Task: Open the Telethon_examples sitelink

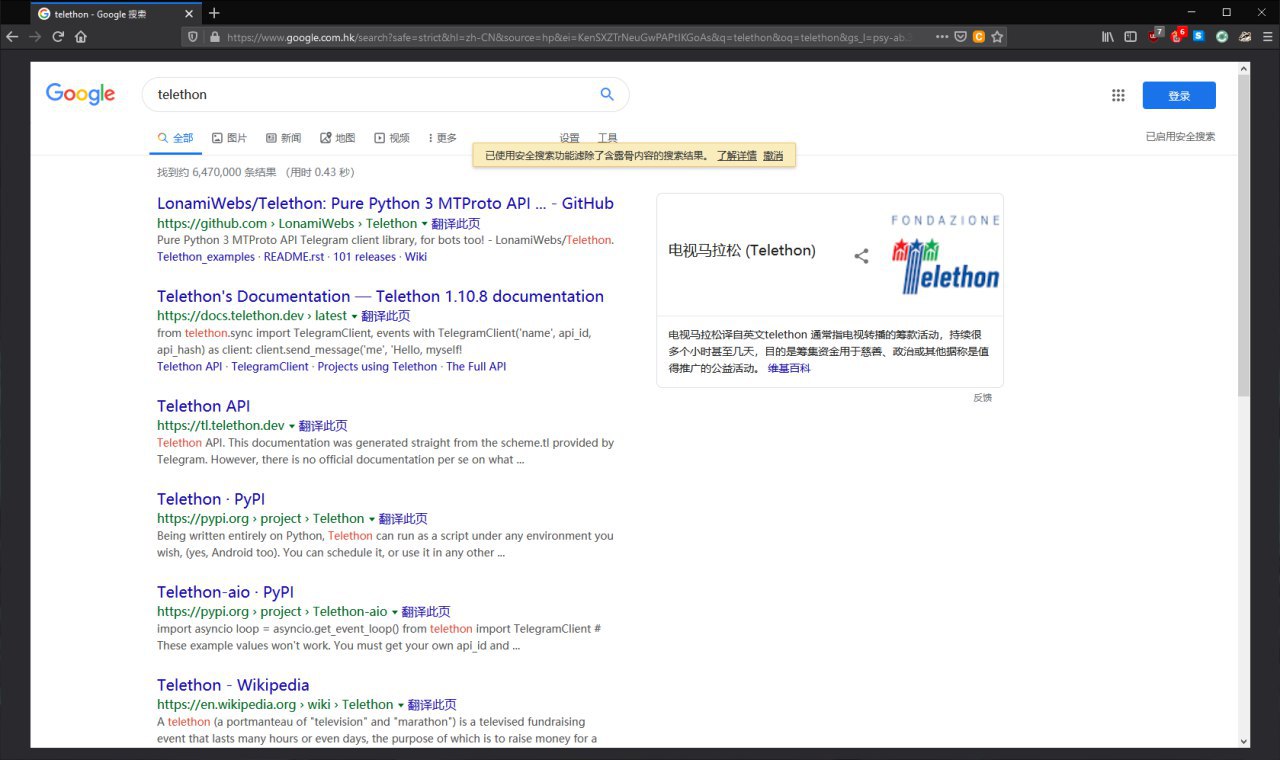Action: coord(206,257)
